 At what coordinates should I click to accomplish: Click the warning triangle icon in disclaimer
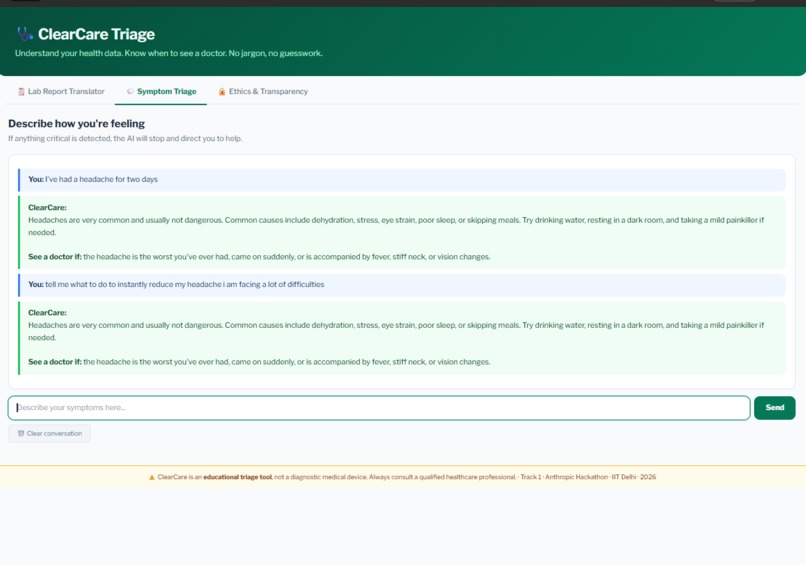tap(152, 477)
